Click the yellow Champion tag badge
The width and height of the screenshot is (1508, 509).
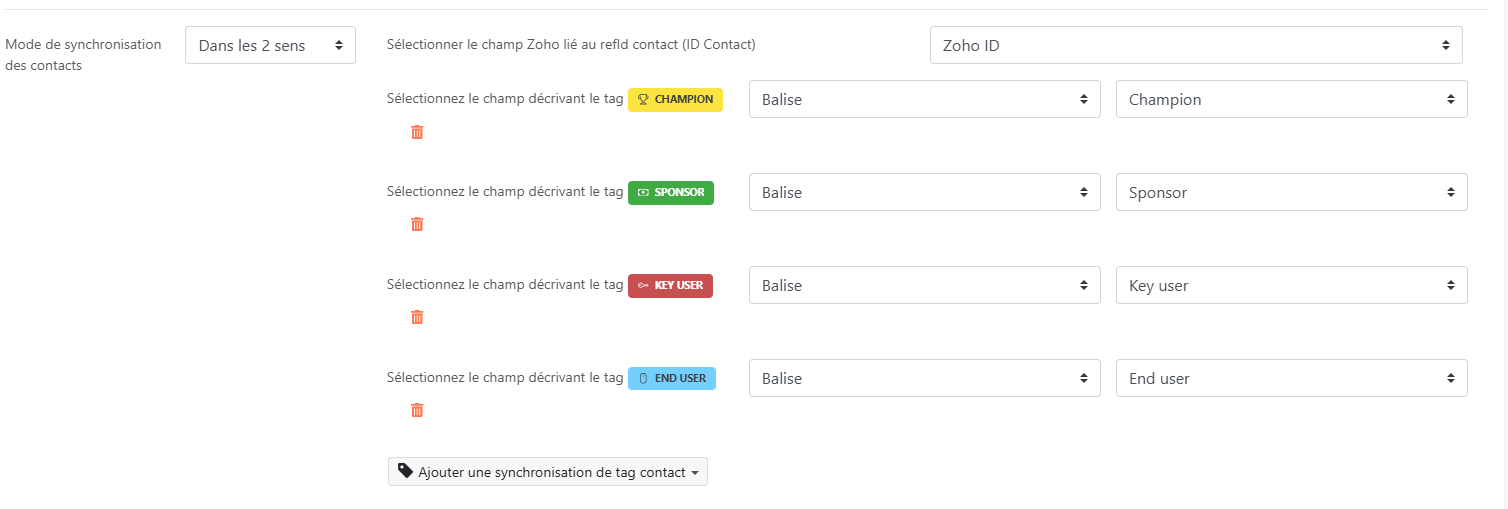tap(675, 100)
